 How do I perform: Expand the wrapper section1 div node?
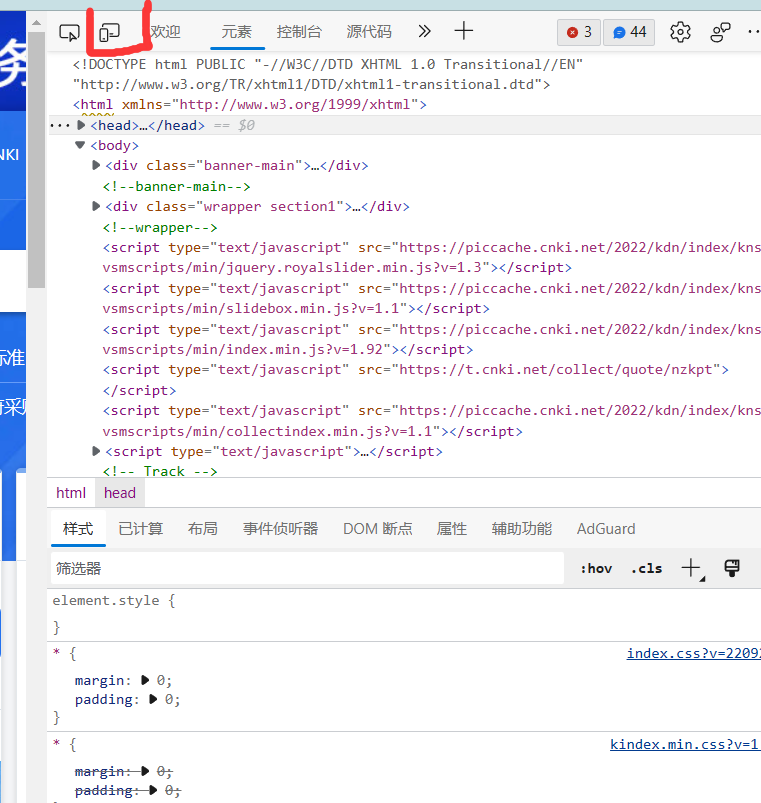96,206
